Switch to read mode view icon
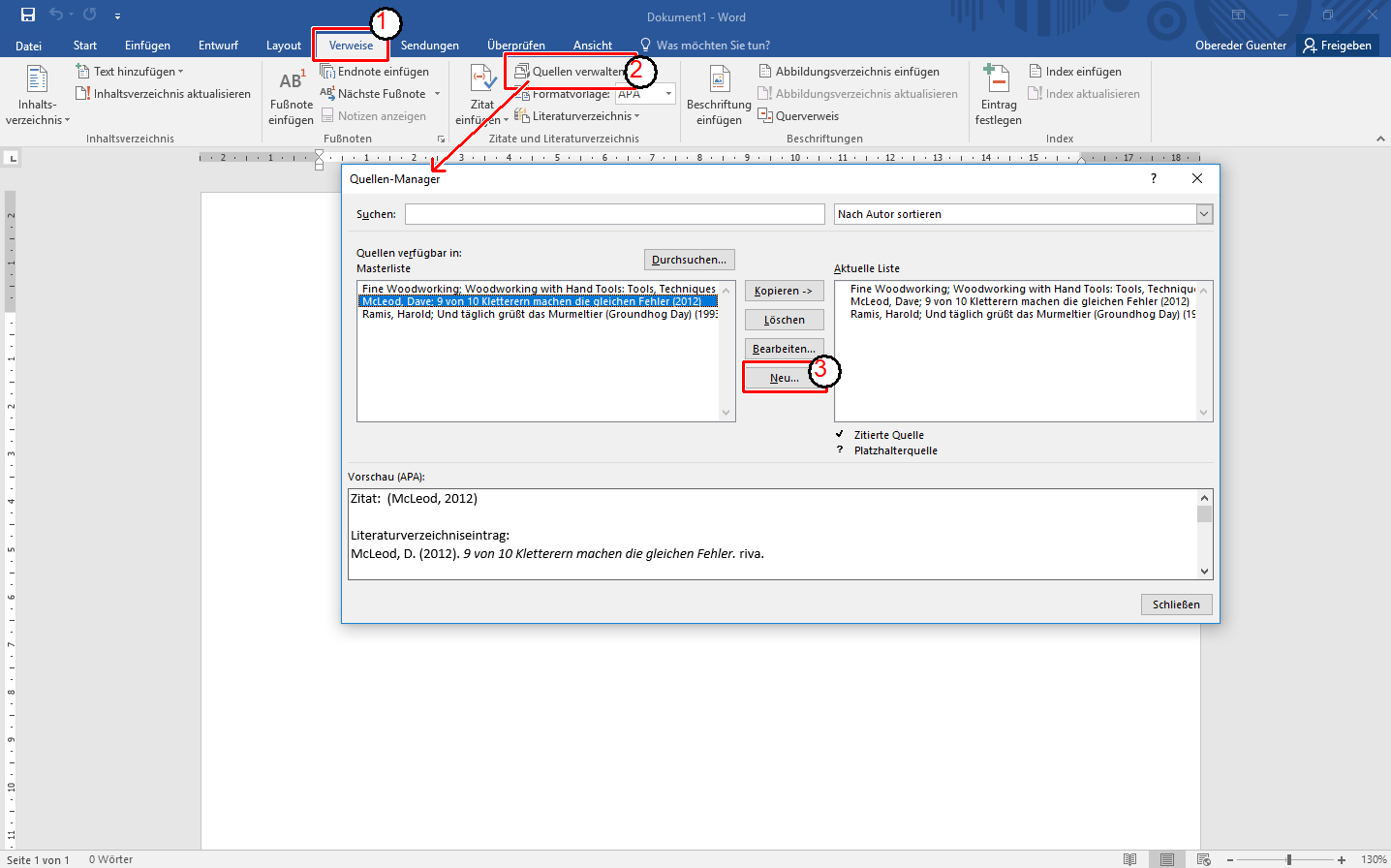The height and width of the screenshot is (868, 1391). 1129,859
